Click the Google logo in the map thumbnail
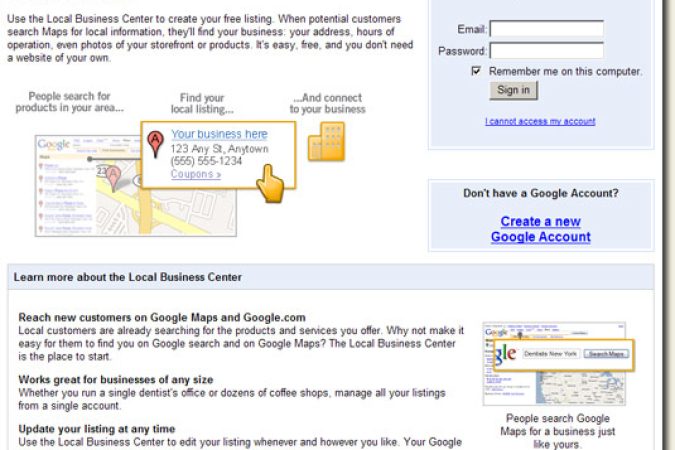675x450 pixels. 54,145
